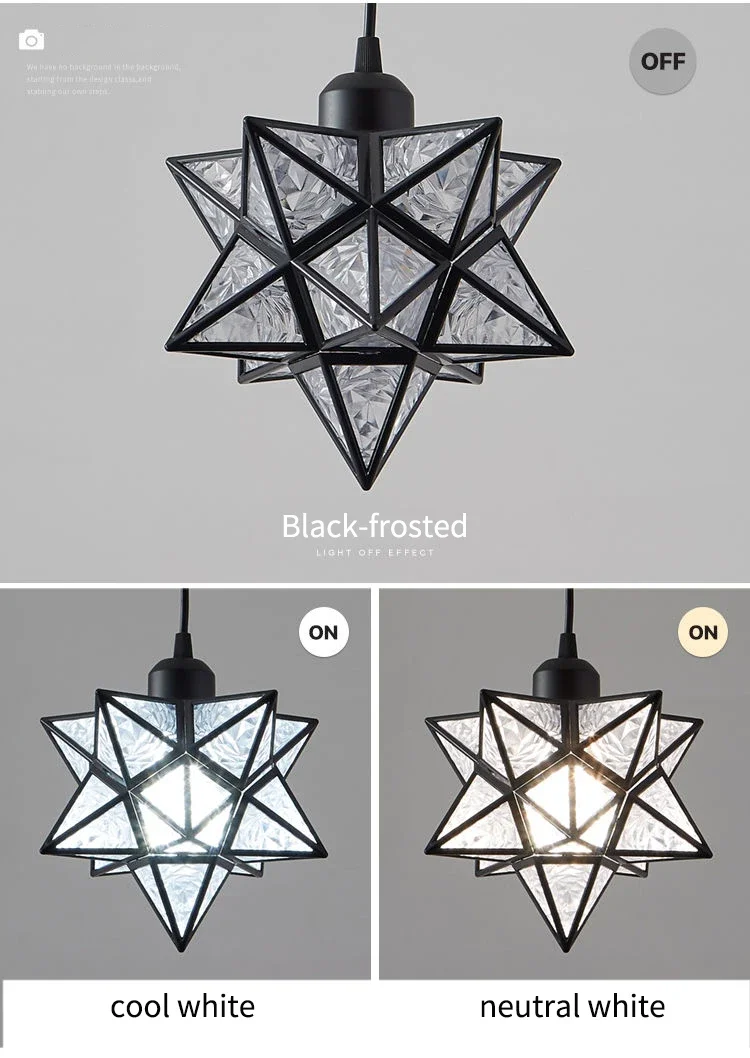Click the small caption text beside the camera
Image resolution: width=750 pixels, height=1058 pixels.
point(103,79)
